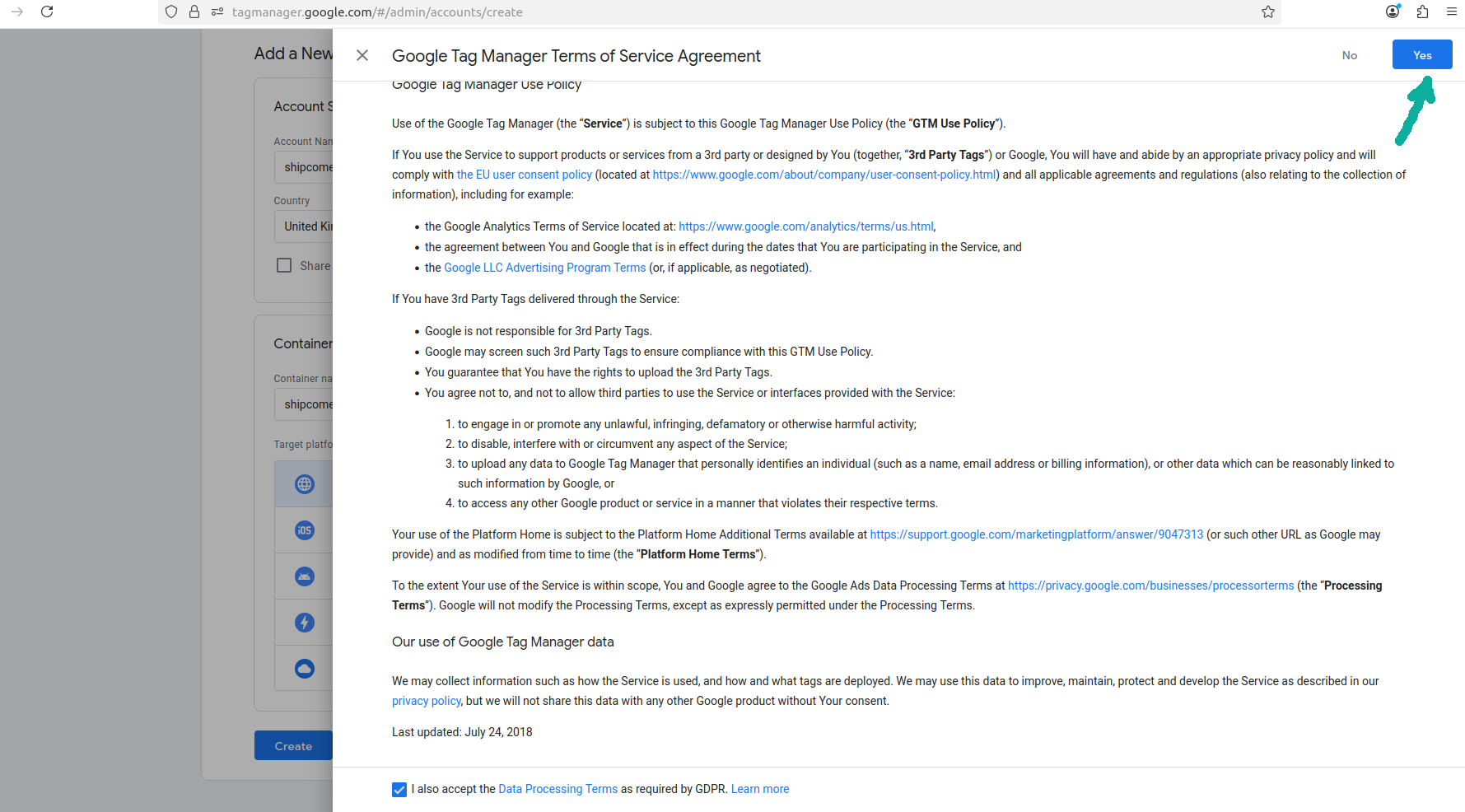Click the Create button behind the dialog
This screenshot has width=1465, height=812.
tap(293, 745)
